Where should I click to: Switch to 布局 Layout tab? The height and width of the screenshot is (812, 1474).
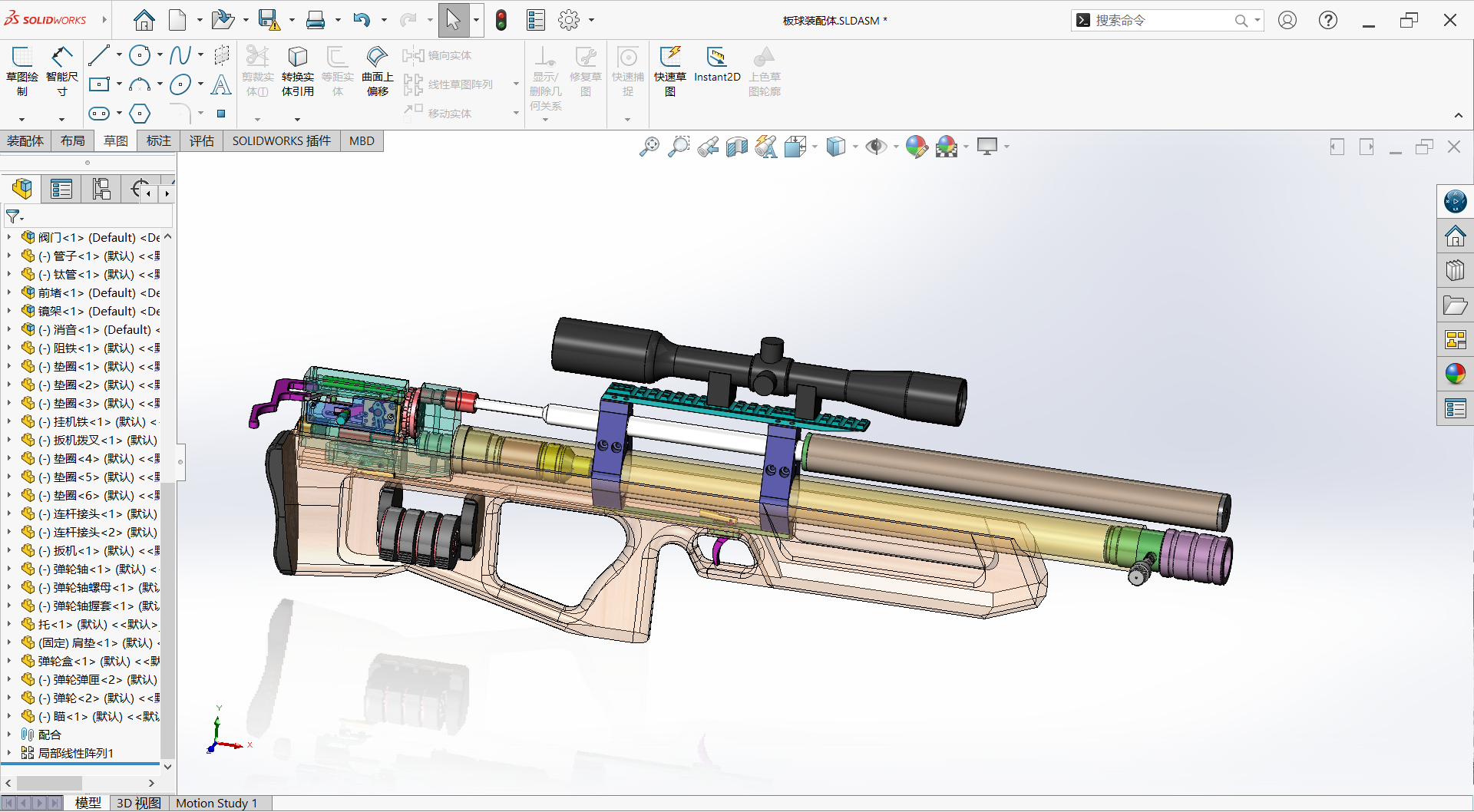[73, 141]
